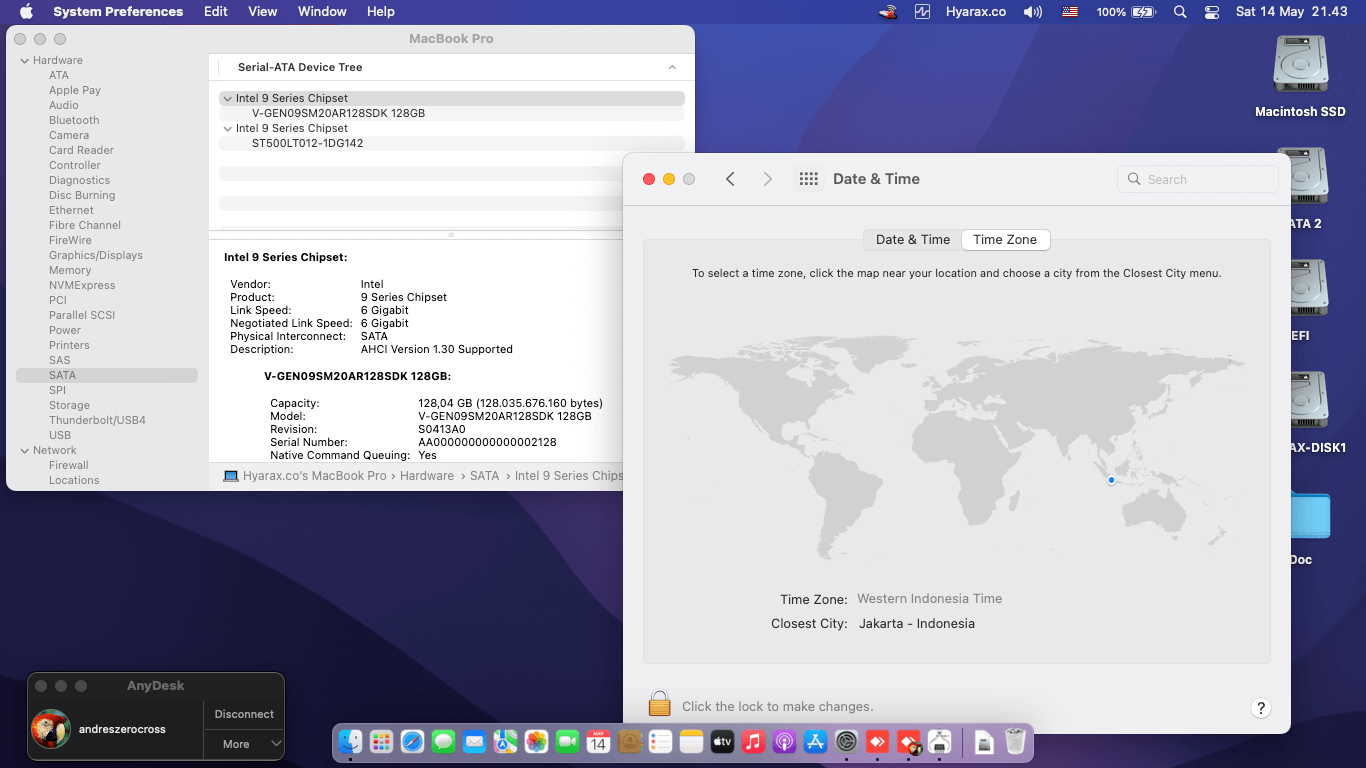Click the Search field in Date & Time
This screenshot has width=1366, height=768.
pyautogui.click(x=1197, y=179)
